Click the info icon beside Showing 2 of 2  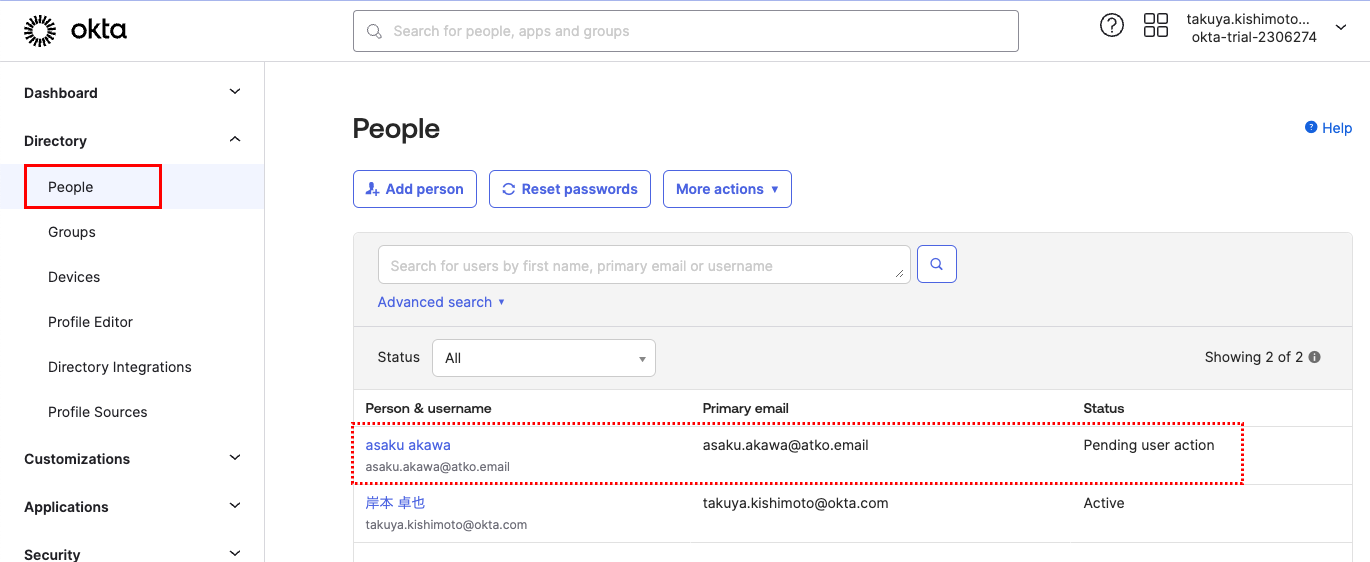point(1315,357)
